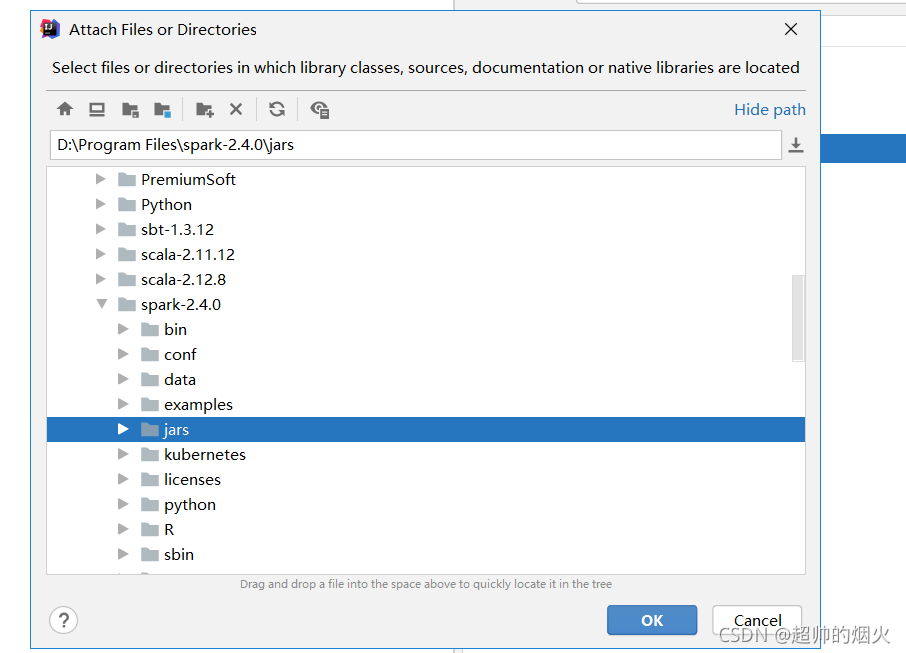
Task: Expand the lowercase python folder in spark
Action: [x=123, y=504]
